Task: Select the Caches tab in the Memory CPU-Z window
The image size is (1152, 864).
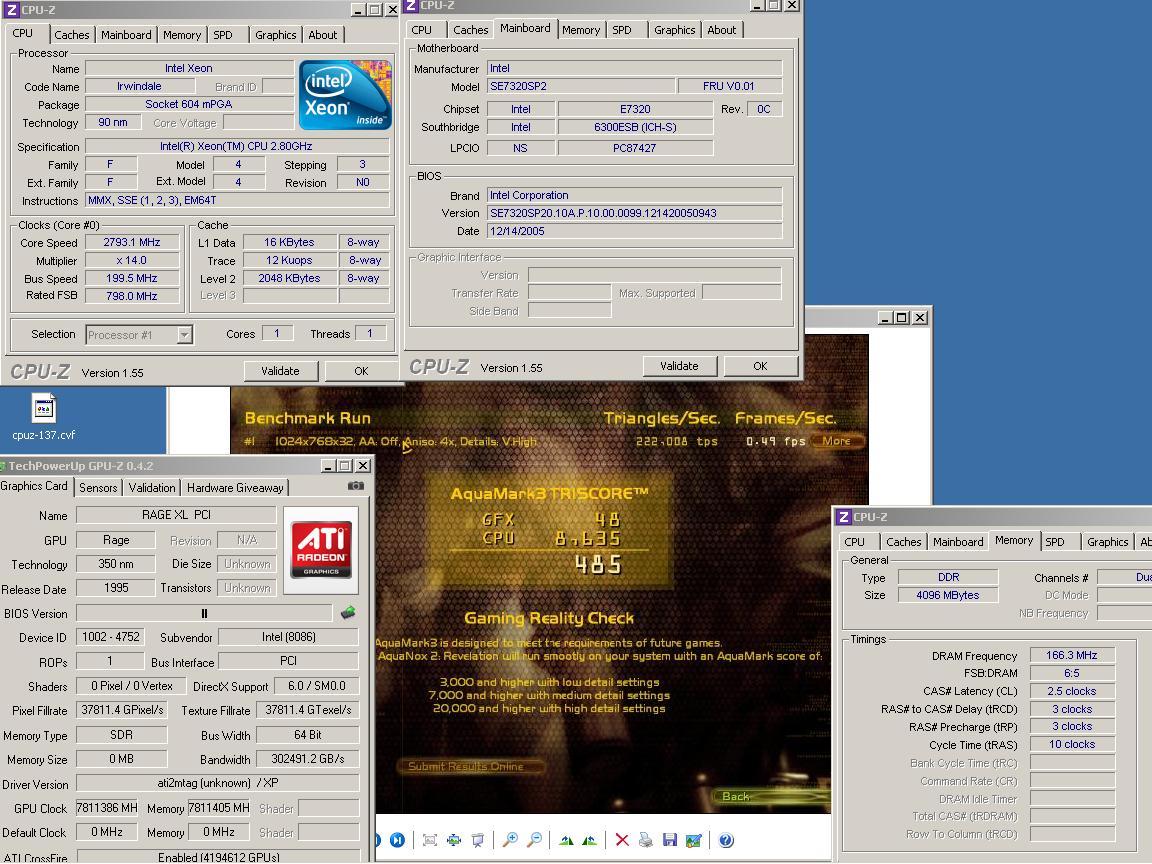Action: [x=904, y=541]
